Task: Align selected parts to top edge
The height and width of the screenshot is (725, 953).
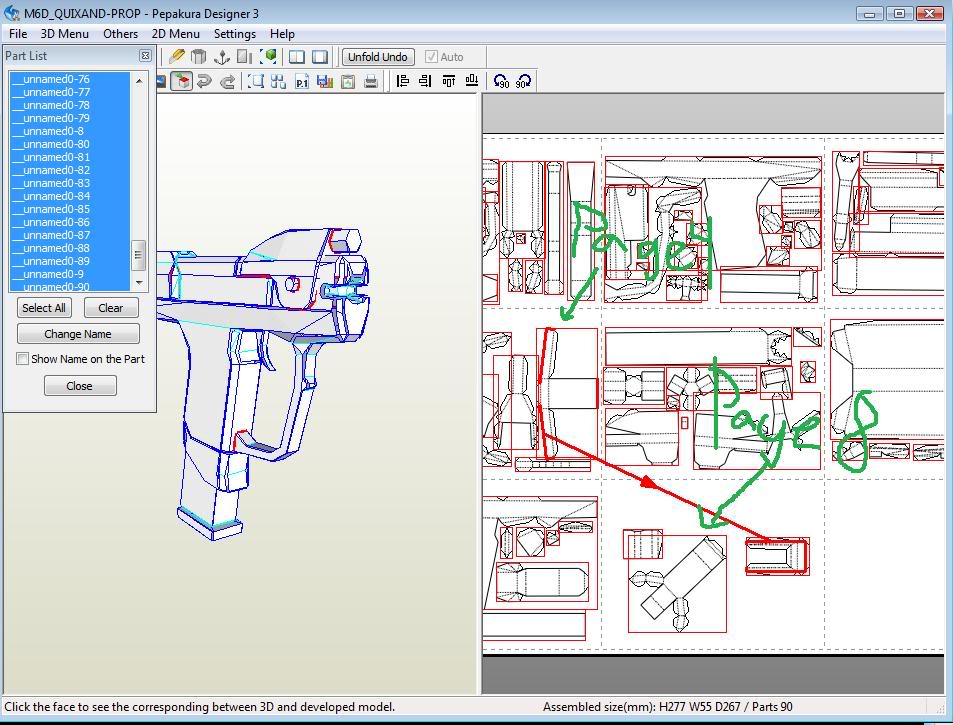Action: [449, 81]
